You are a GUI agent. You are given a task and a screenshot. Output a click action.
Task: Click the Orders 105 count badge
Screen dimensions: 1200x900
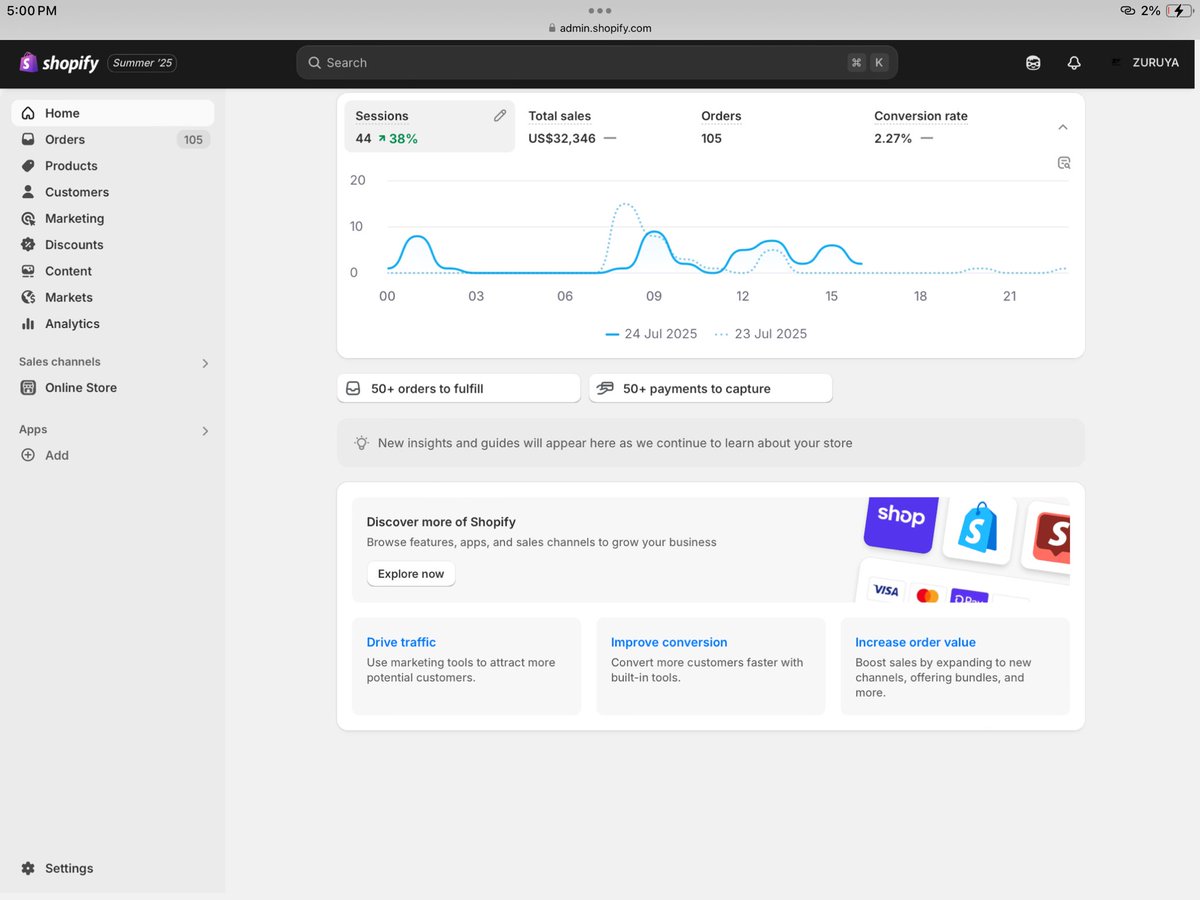(193, 140)
